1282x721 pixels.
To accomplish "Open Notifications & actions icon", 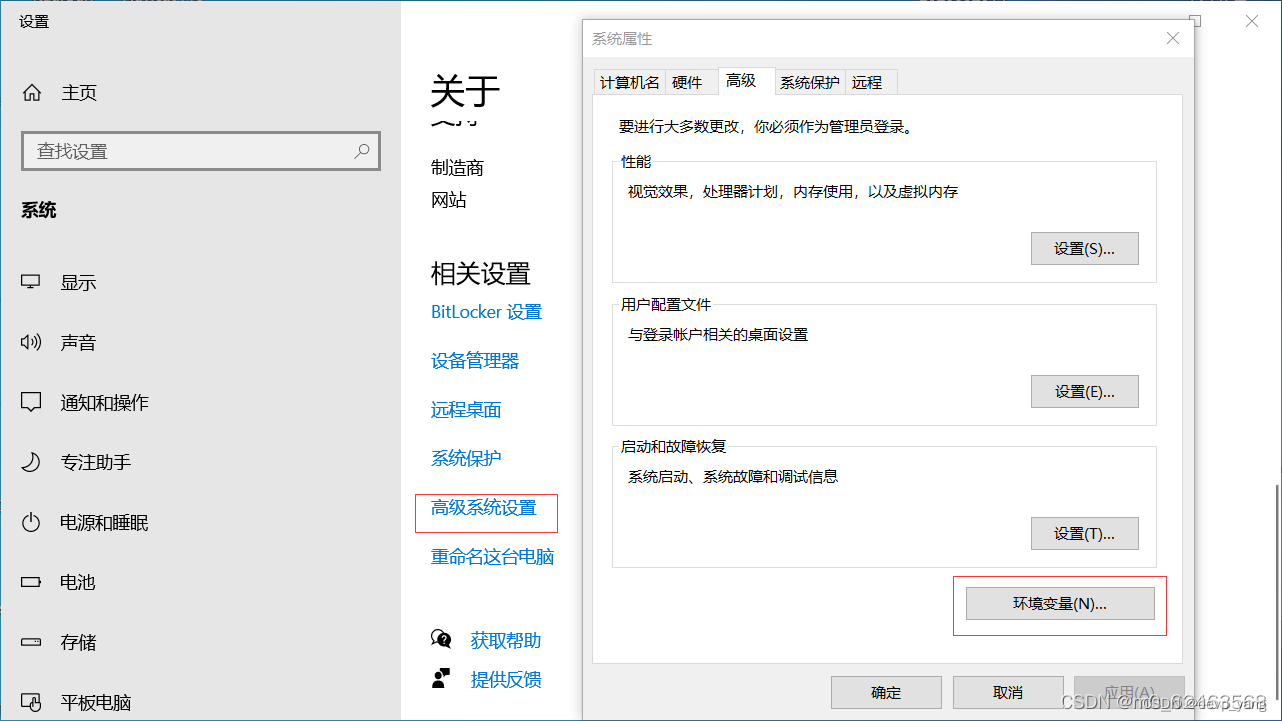I will (x=31, y=402).
